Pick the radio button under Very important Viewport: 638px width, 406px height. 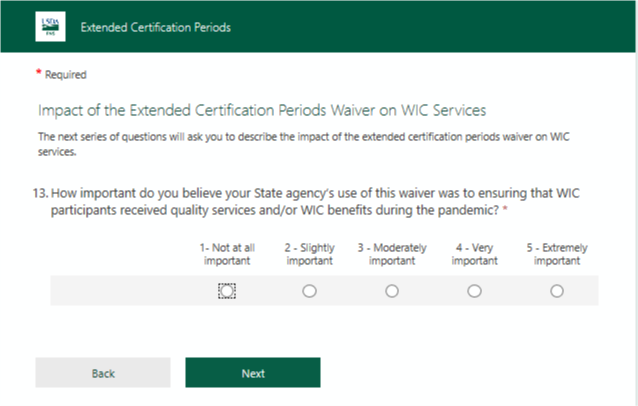coord(474,291)
